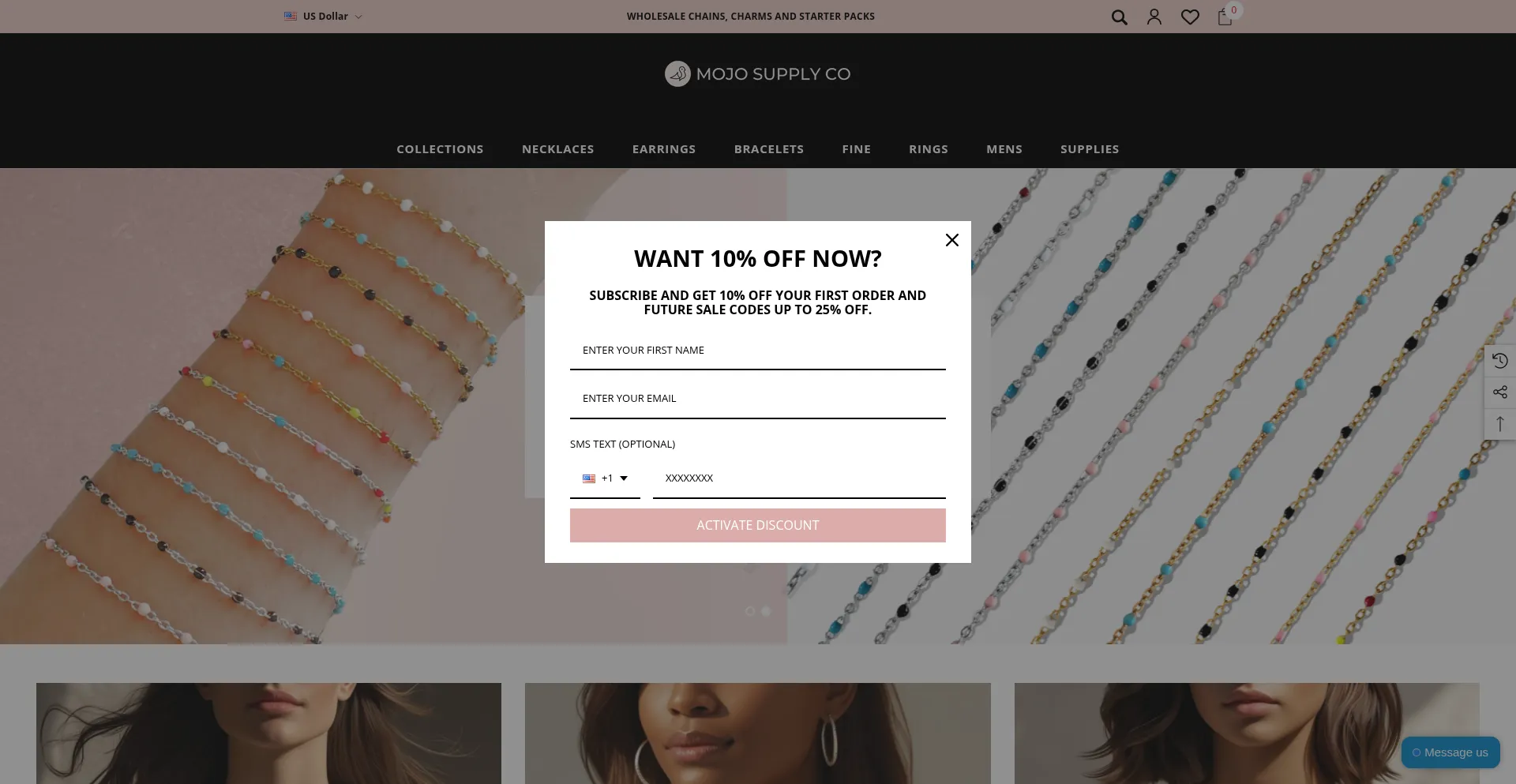View the wishlist heart icon
This screenshot has width=1516, height=784.
(x=1190, y=17)
